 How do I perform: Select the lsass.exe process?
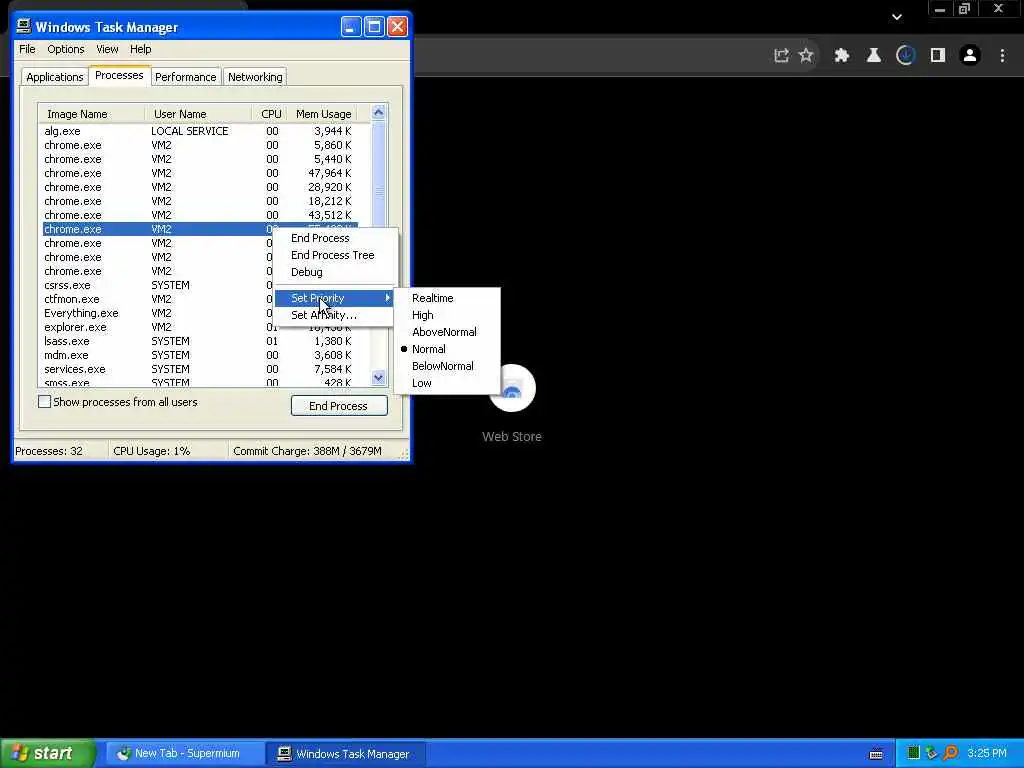pyautogui.click(x=199, y=341)
